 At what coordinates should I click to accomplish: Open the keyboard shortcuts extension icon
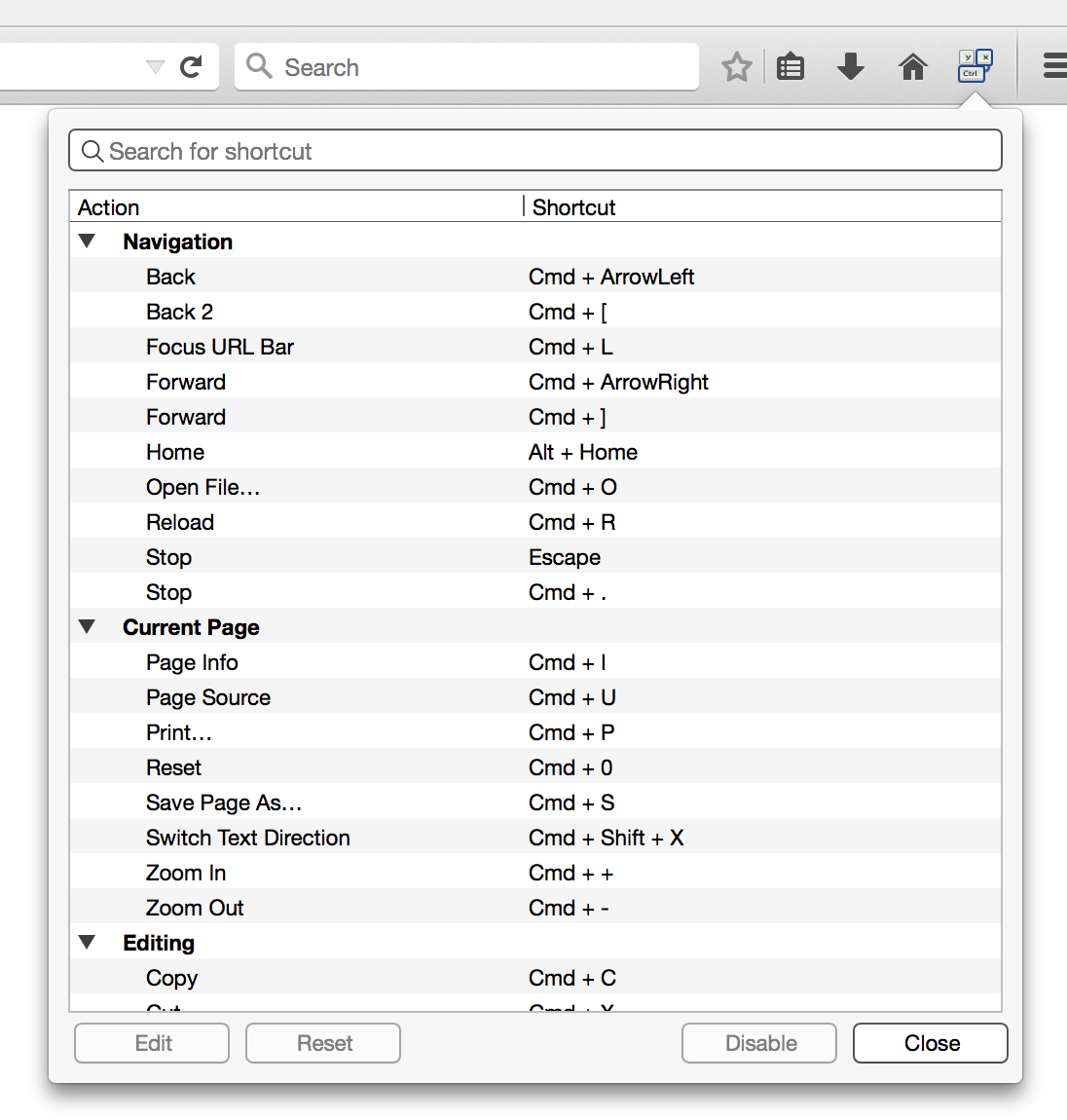click(975, 66)
